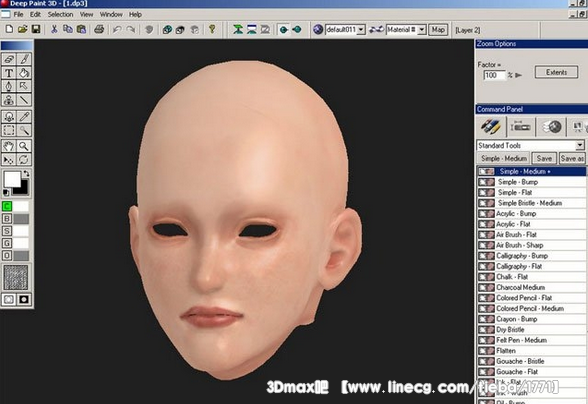
Task: Select the Zoom magnifier tool
Action: point(24,146)
